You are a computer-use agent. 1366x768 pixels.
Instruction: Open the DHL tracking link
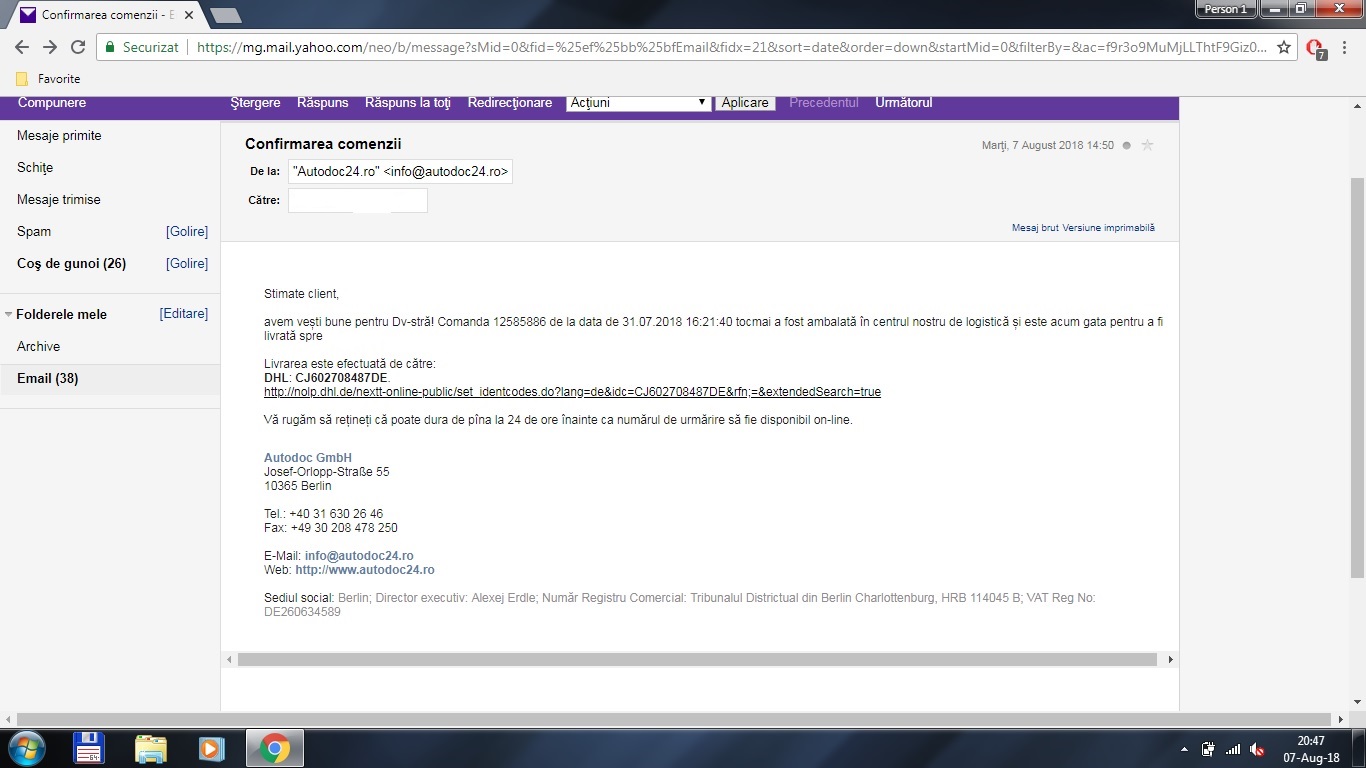pyautogui.click(x=572, y=392)
